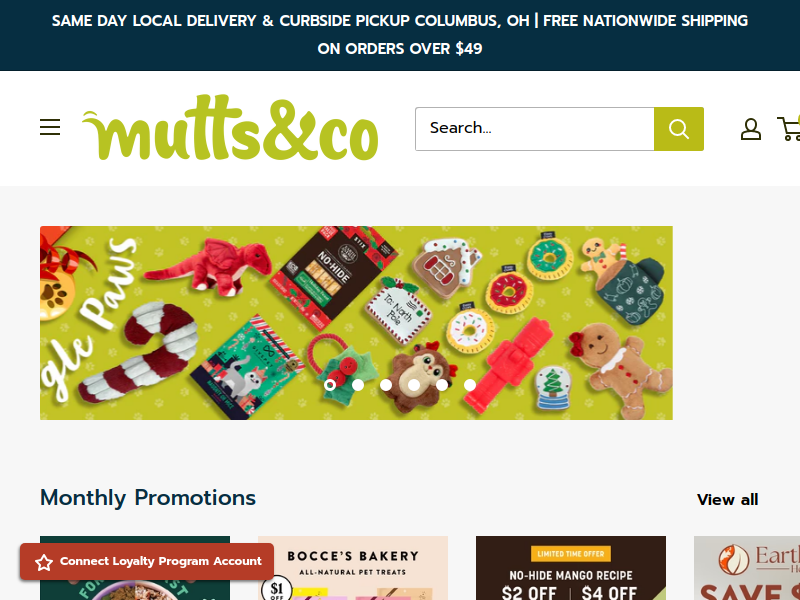Click the magnifier search button
The width and height of the screenshot is (800, 600).
[679, 129]
